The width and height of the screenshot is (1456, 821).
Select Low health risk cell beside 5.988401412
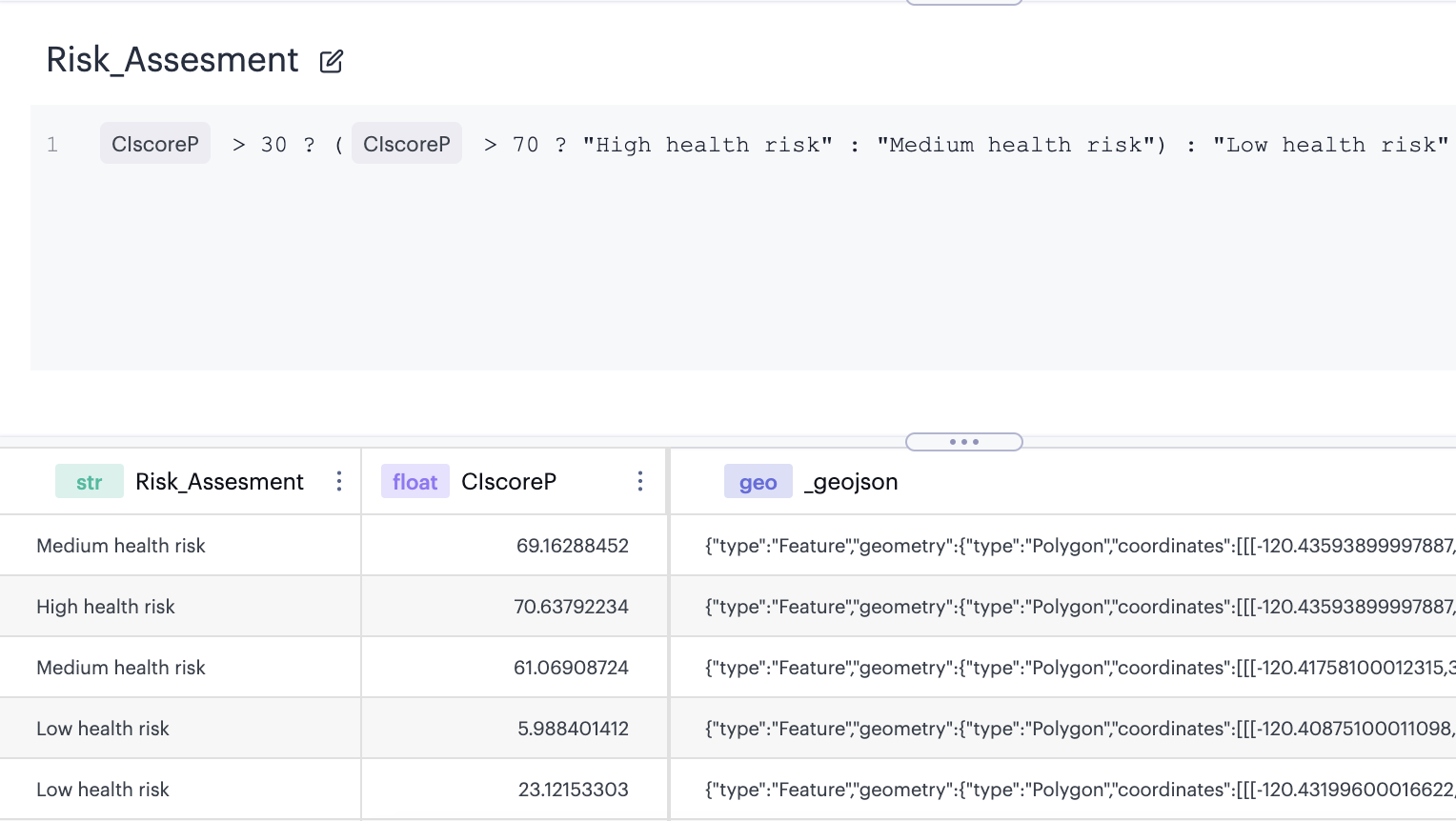[180, 729]
